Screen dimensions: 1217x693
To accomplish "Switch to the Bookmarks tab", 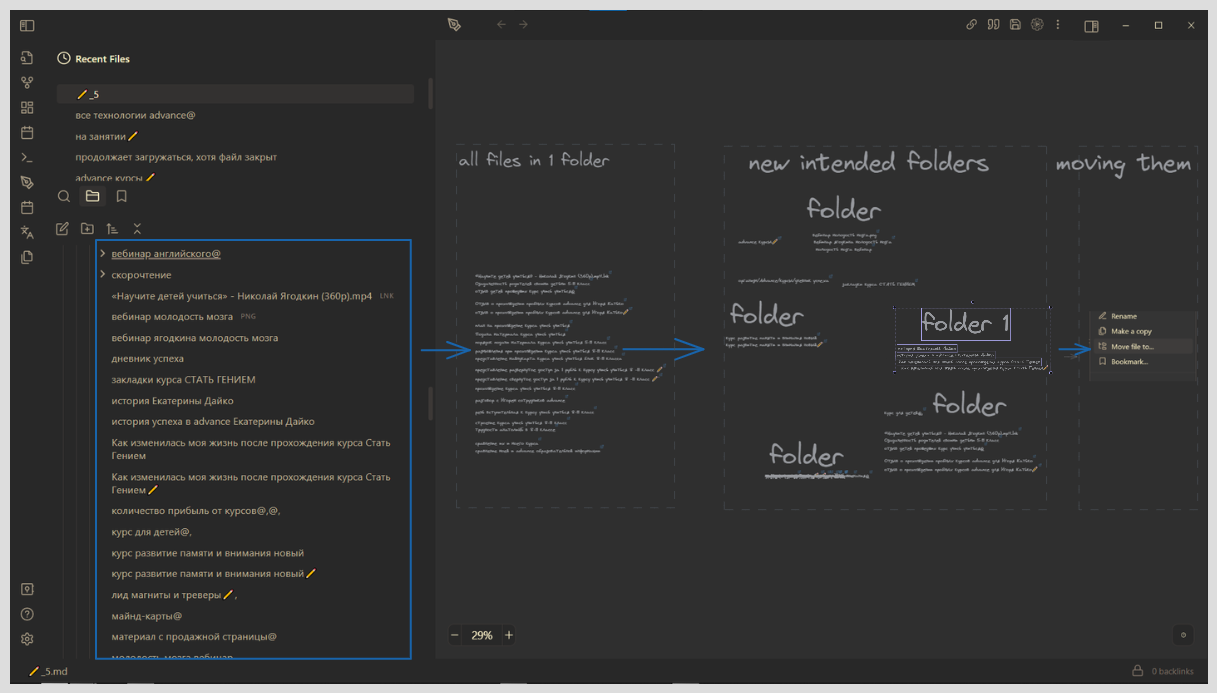I will tap(121, 196).
